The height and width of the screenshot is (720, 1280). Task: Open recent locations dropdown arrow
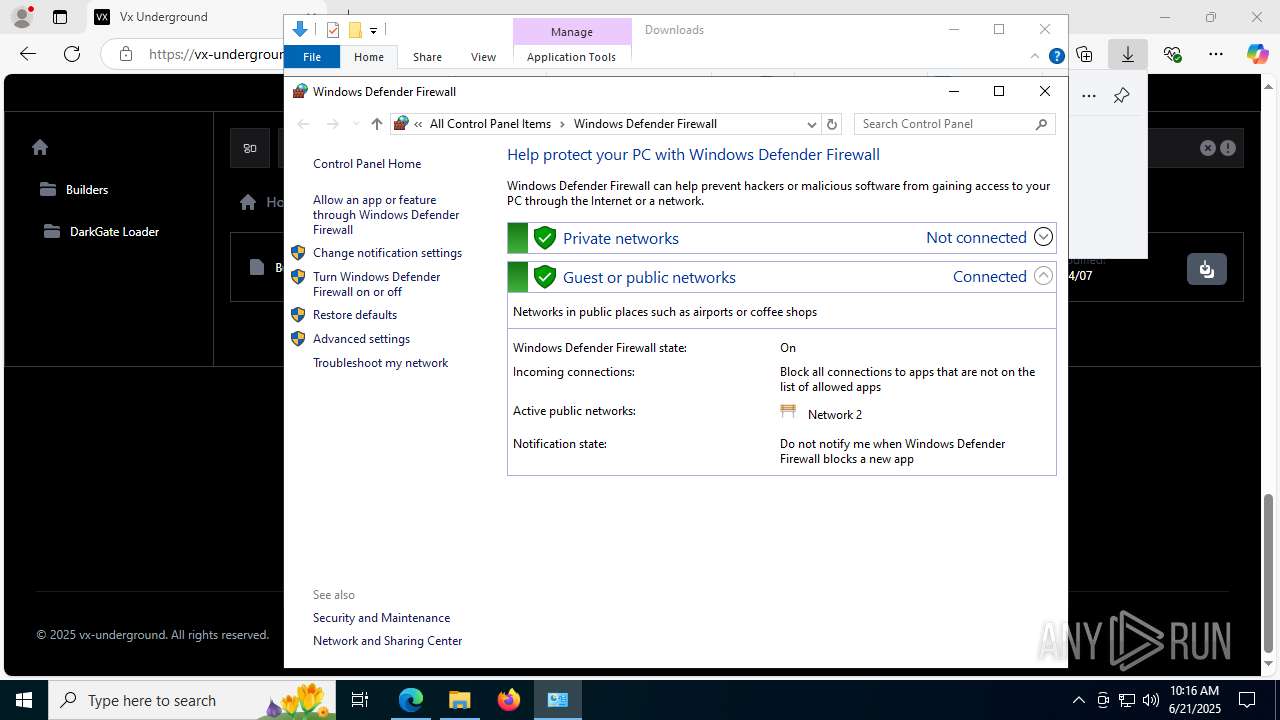click(355, 124)
